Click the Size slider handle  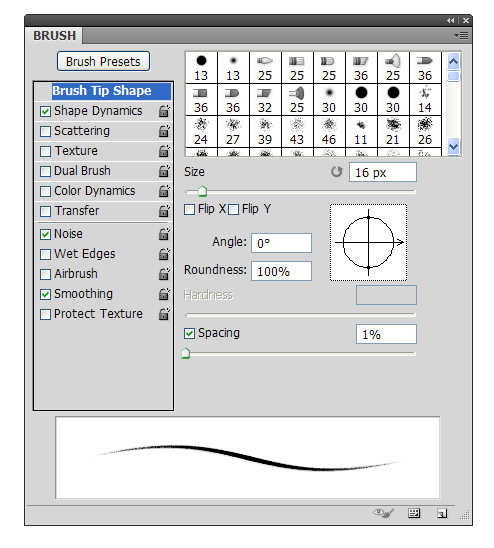click(x=202, y=191)
